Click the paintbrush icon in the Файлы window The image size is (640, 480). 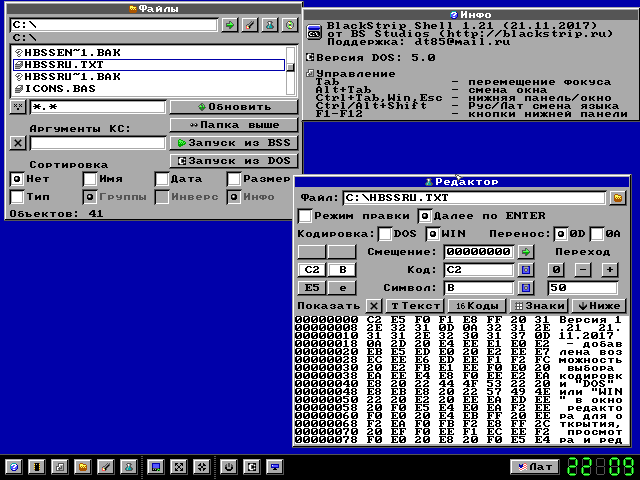click(x=250, y=25)
